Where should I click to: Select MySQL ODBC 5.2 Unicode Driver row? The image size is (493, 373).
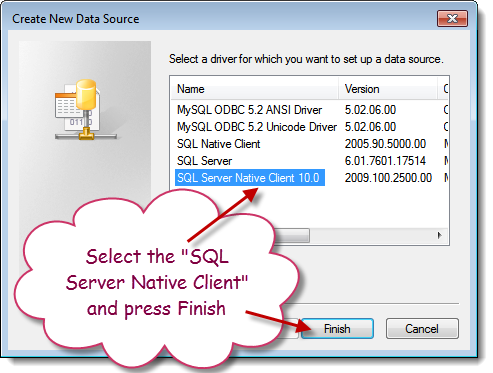[x=257, y=127]
